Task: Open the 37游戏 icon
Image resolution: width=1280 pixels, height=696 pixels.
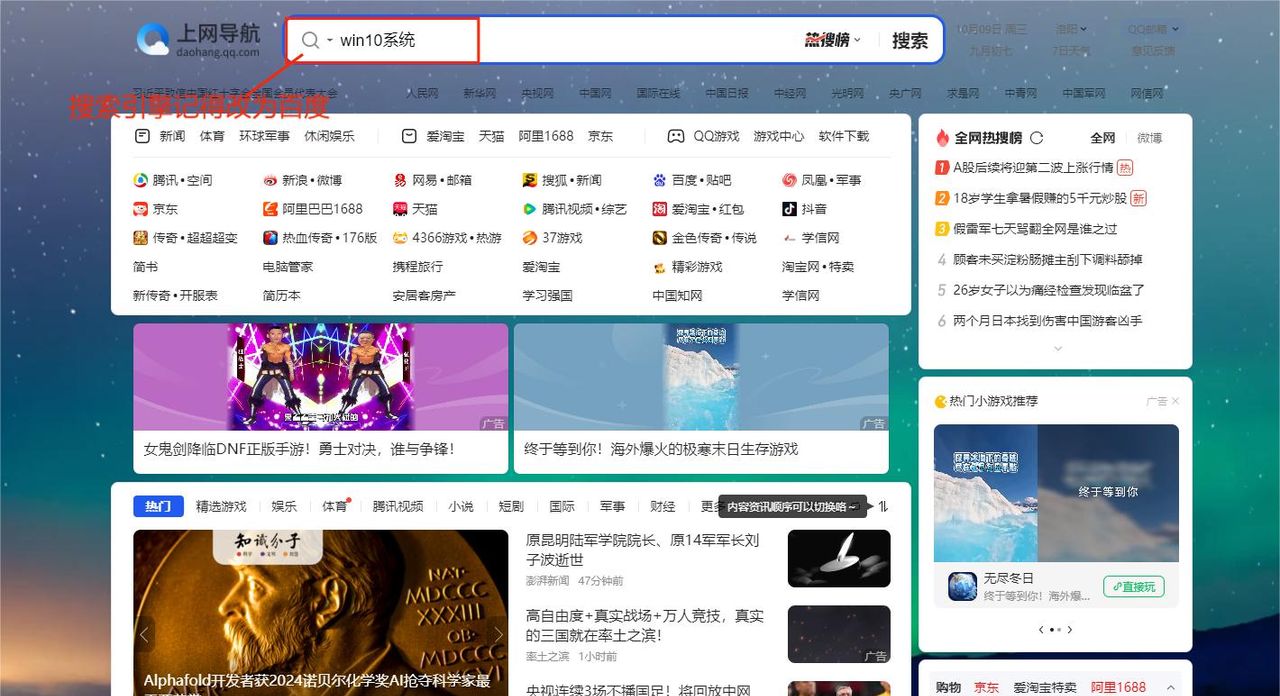Action: coord(530,238)
